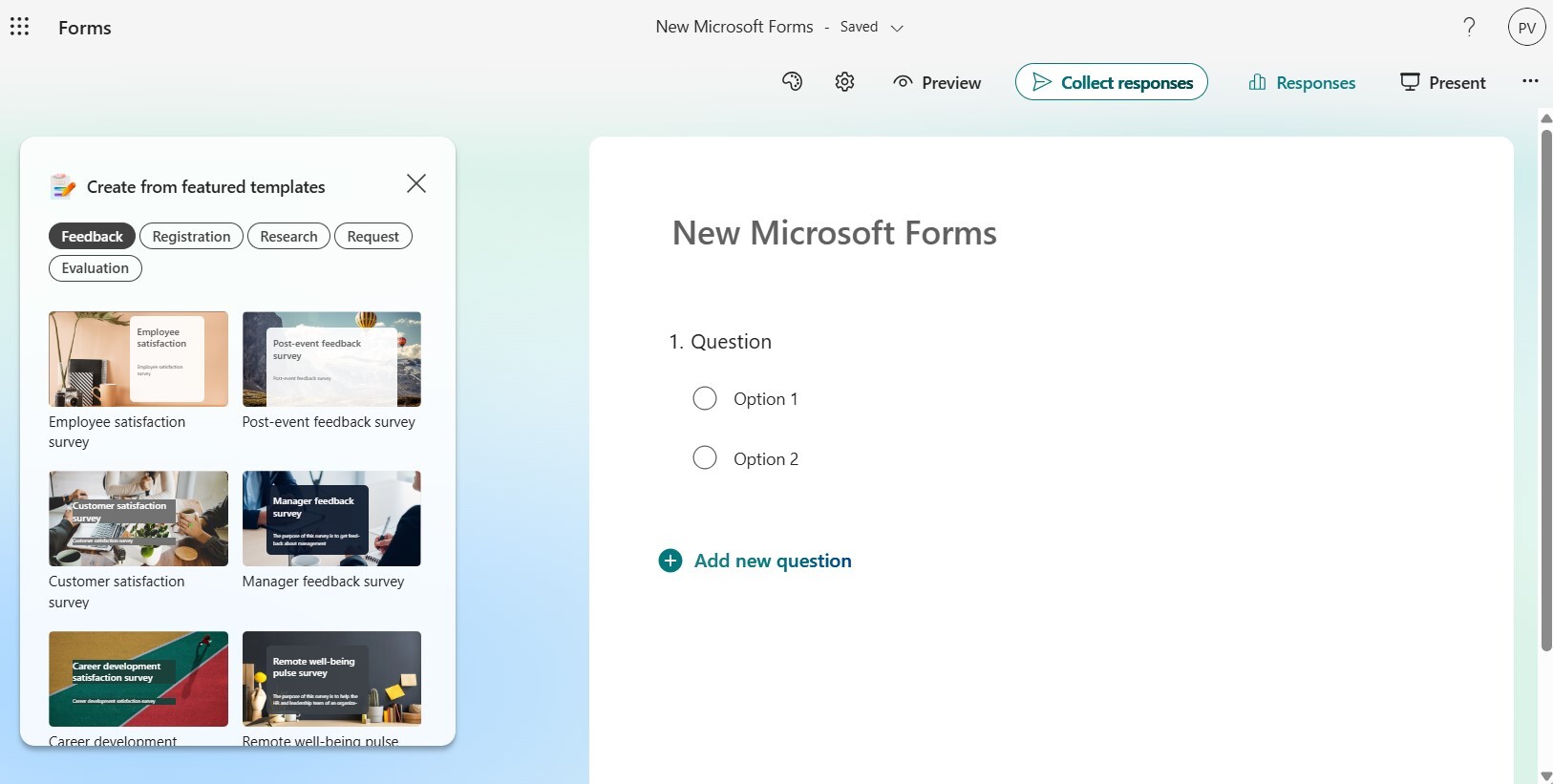Open Manager feedback survey thumbnail
This screenshot has height=784, width=1553.
[x=331, y=519]
